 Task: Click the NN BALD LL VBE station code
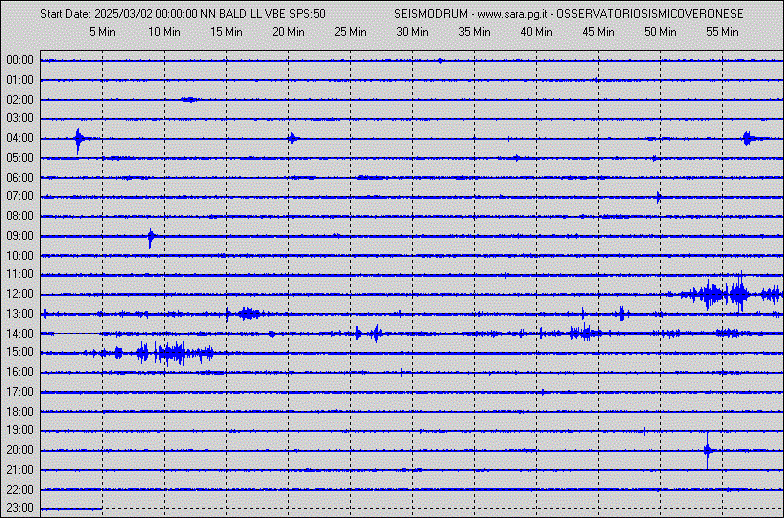tap(243, 14)
